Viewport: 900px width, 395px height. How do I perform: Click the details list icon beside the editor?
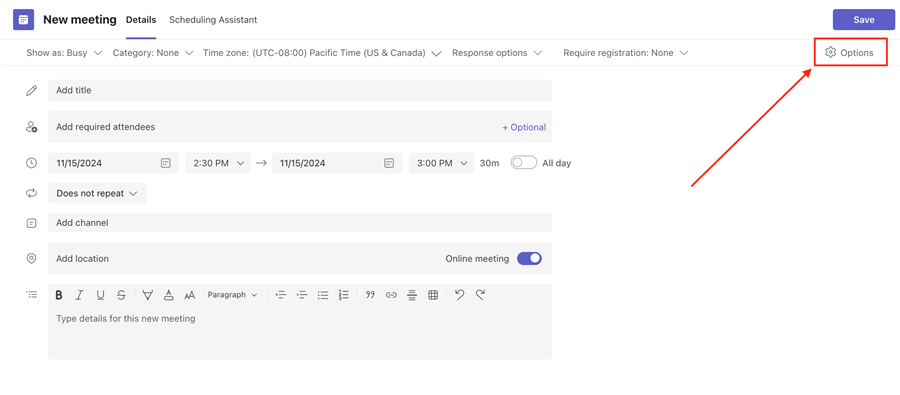click(32, 295)
